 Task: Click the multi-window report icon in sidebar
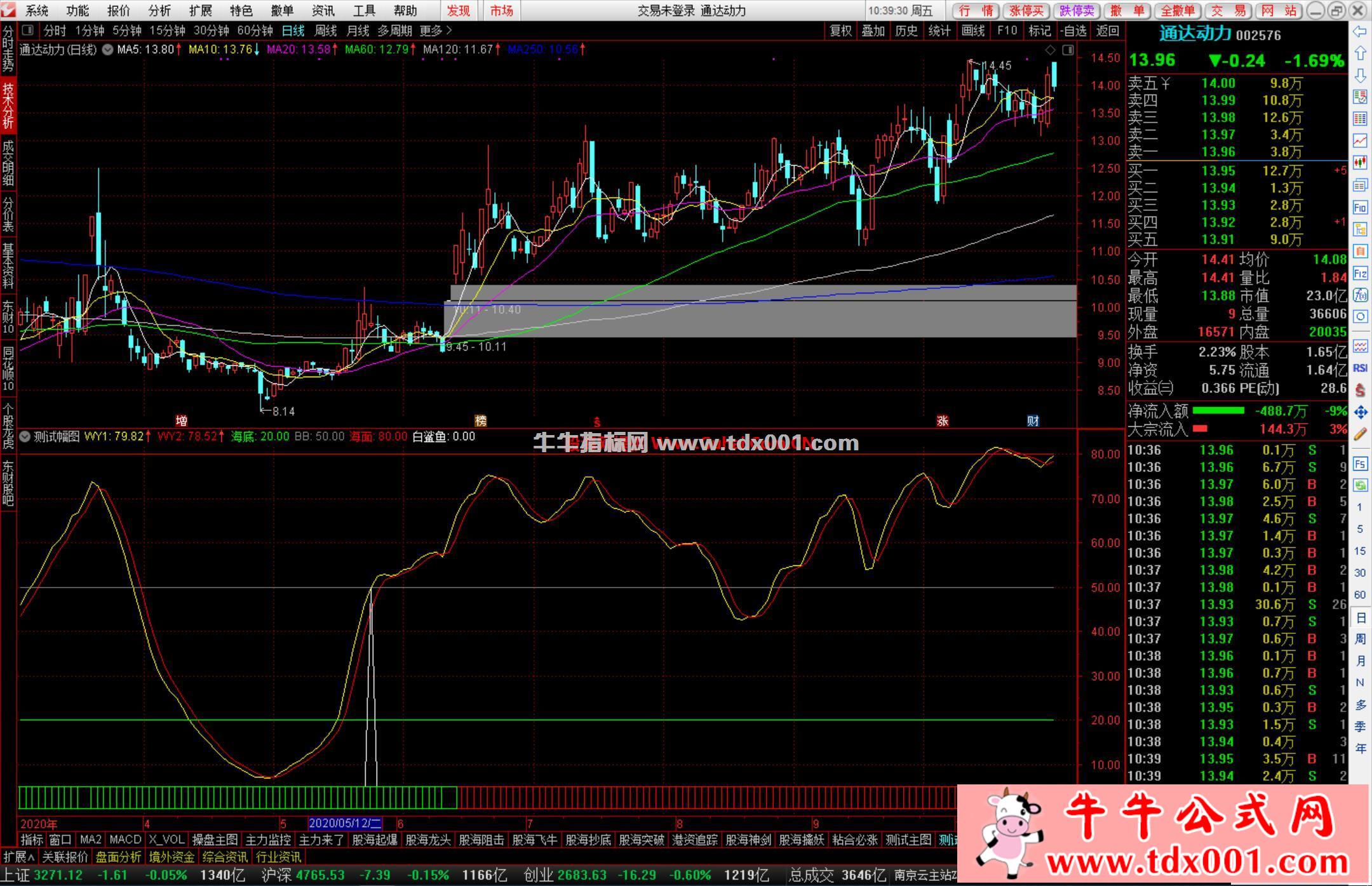pos(1360,185)
